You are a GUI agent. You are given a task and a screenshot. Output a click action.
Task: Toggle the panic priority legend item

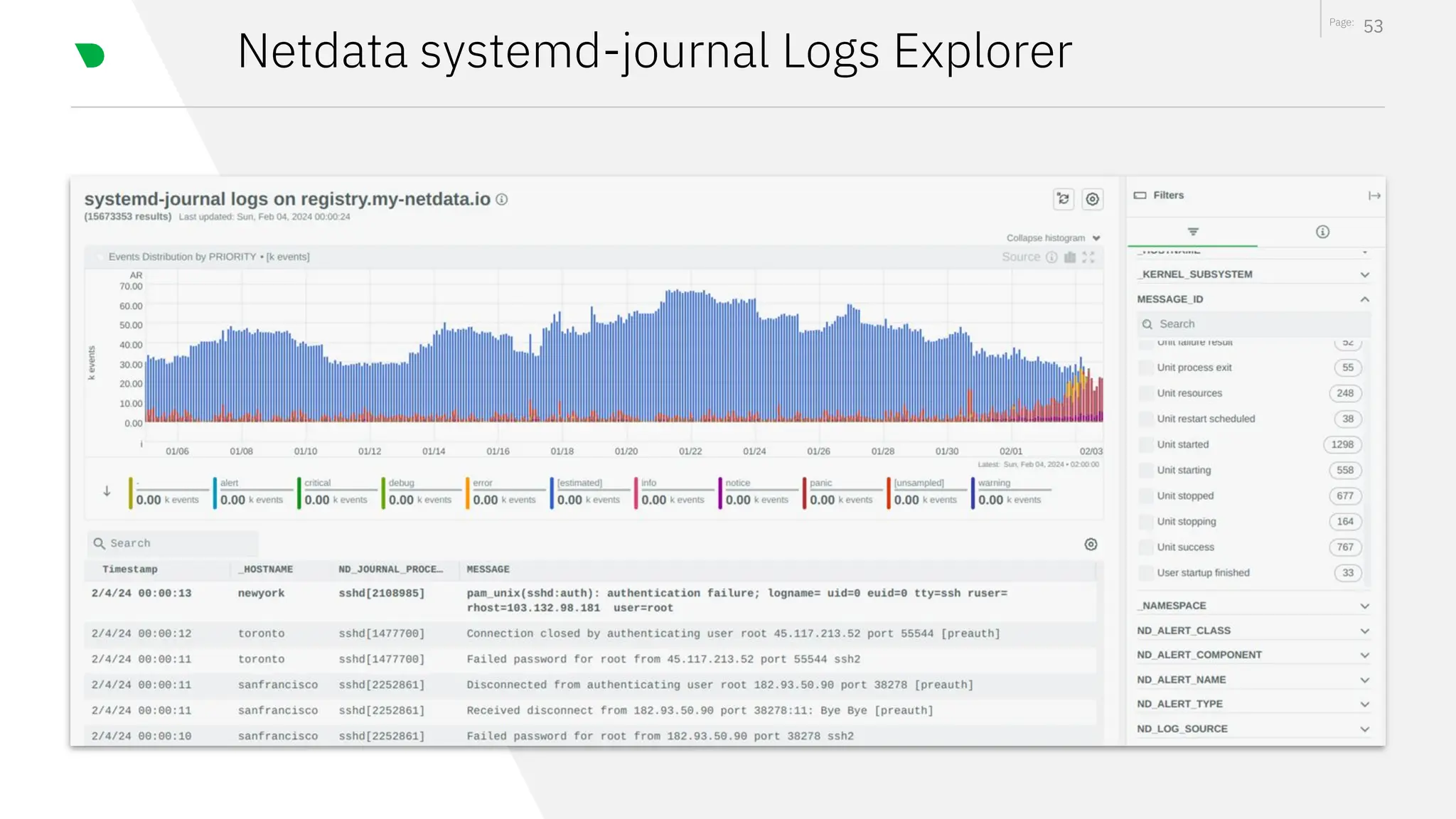tap(842, 492)
